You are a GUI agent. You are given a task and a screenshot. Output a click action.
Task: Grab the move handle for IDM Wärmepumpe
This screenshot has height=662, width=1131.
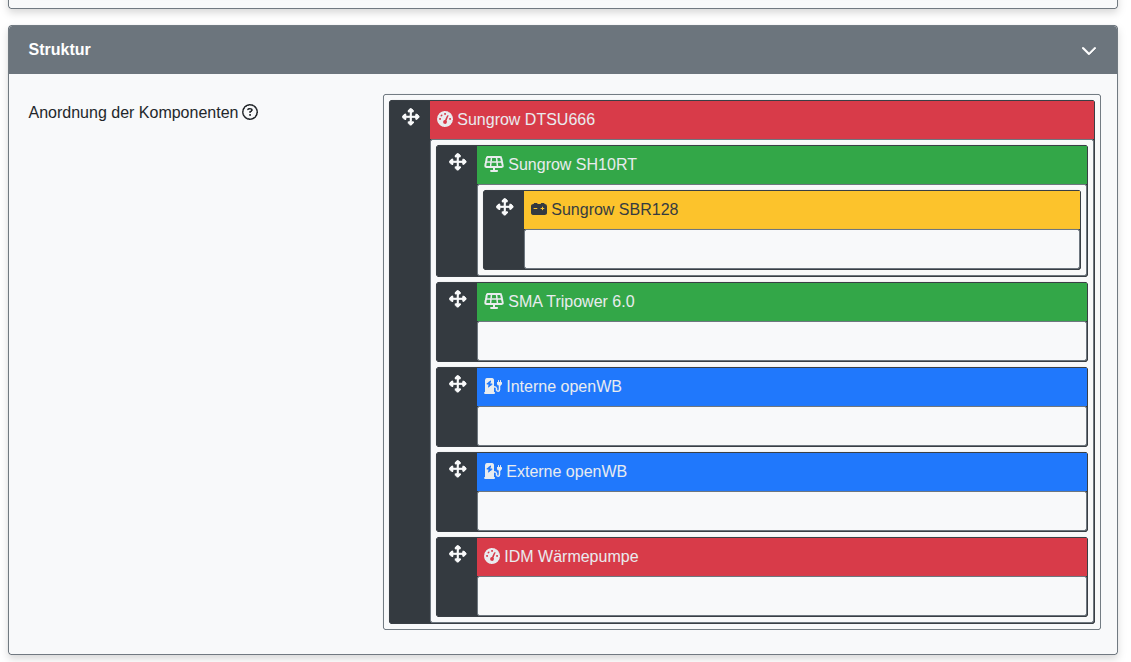point(457,554)
